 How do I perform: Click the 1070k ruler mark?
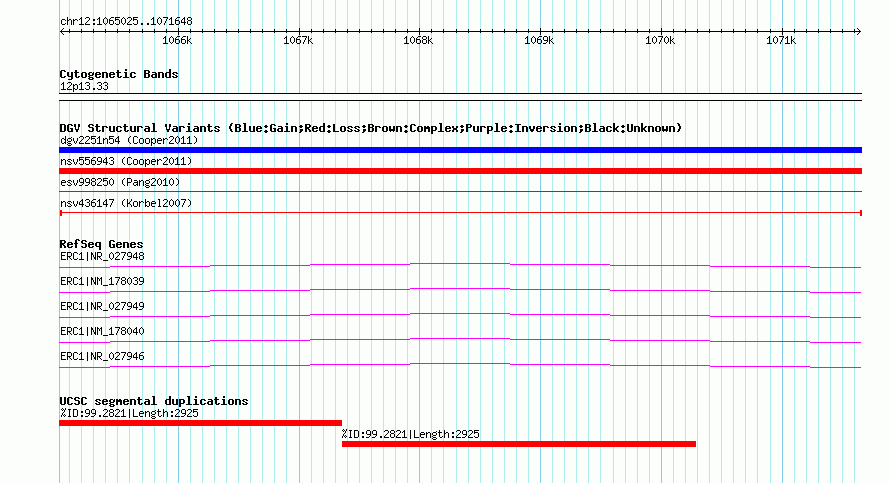pyautogui.click(x=660, y=40)
